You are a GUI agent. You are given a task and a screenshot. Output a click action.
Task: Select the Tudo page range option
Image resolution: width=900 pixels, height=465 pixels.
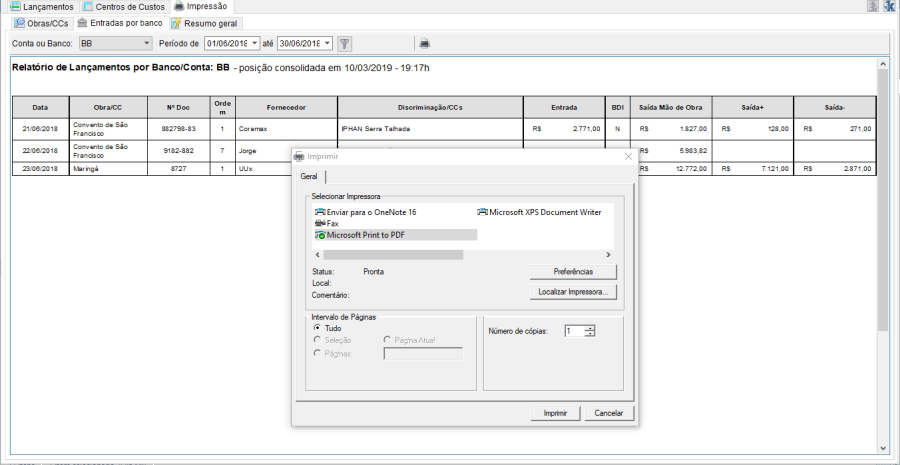[318, 327]
